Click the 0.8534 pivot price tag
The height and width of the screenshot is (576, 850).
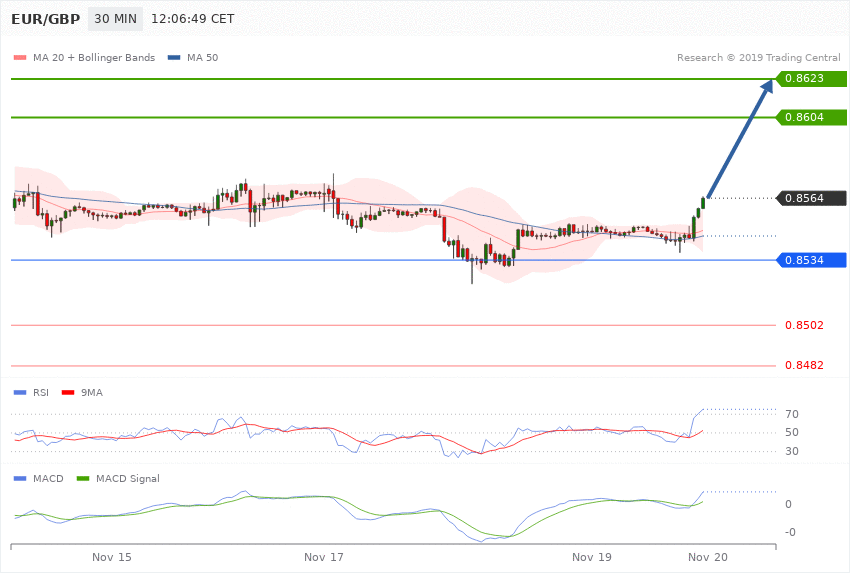pyautogui.click(x=811, y=260)
